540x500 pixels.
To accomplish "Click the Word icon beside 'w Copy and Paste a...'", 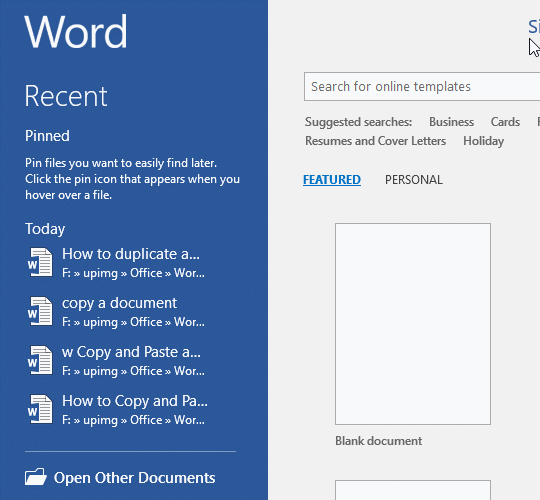I will pyautogui.click(x=40, y=361).
